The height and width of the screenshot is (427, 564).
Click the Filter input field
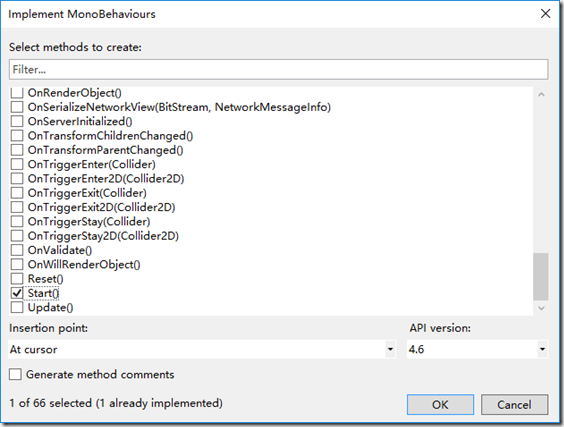(x=278, y=69)
